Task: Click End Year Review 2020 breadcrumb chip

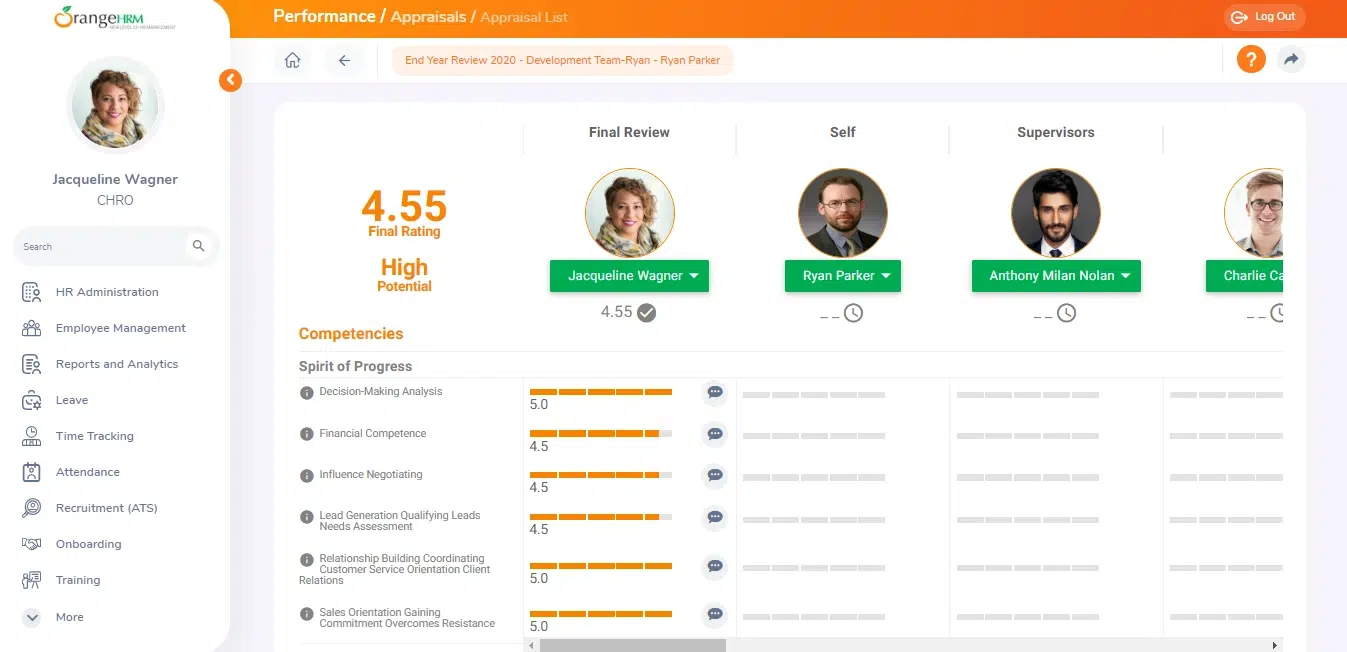Action: tap(562, 60)
